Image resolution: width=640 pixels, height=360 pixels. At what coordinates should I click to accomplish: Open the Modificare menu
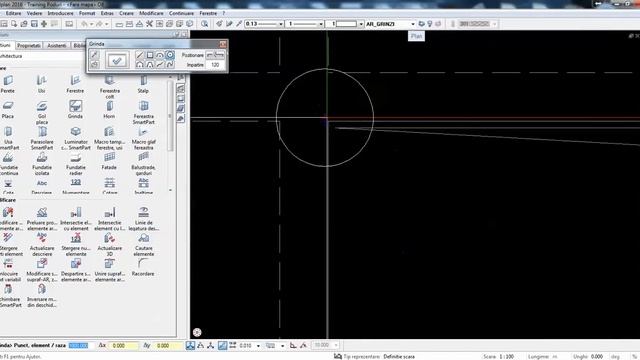point(151,13)
